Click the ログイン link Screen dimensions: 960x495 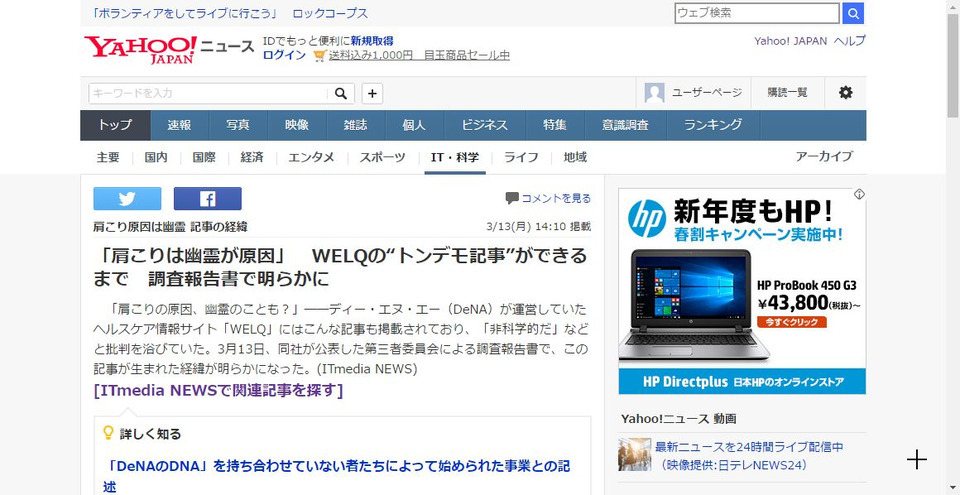tap(284, 55)
